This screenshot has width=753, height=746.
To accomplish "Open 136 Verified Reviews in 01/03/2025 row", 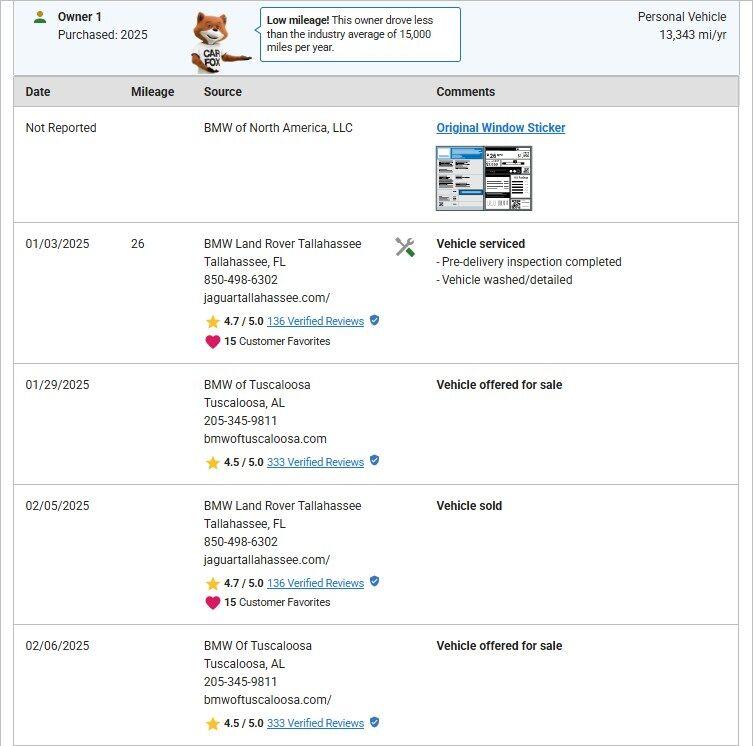I will pyautogui.click(x=315, y=321).
